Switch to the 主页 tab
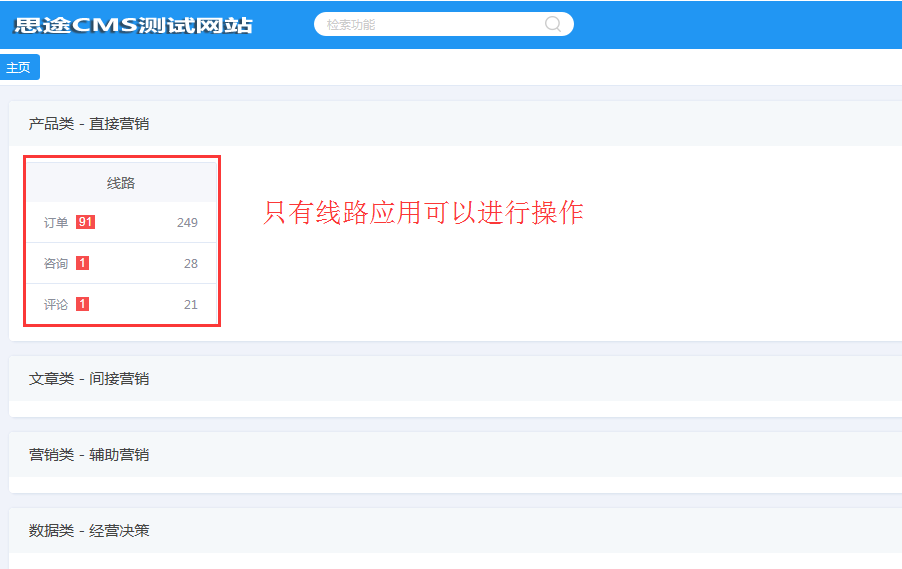This screenshot has width=902, height=569. pyautogui.click(x=19, y=68)
